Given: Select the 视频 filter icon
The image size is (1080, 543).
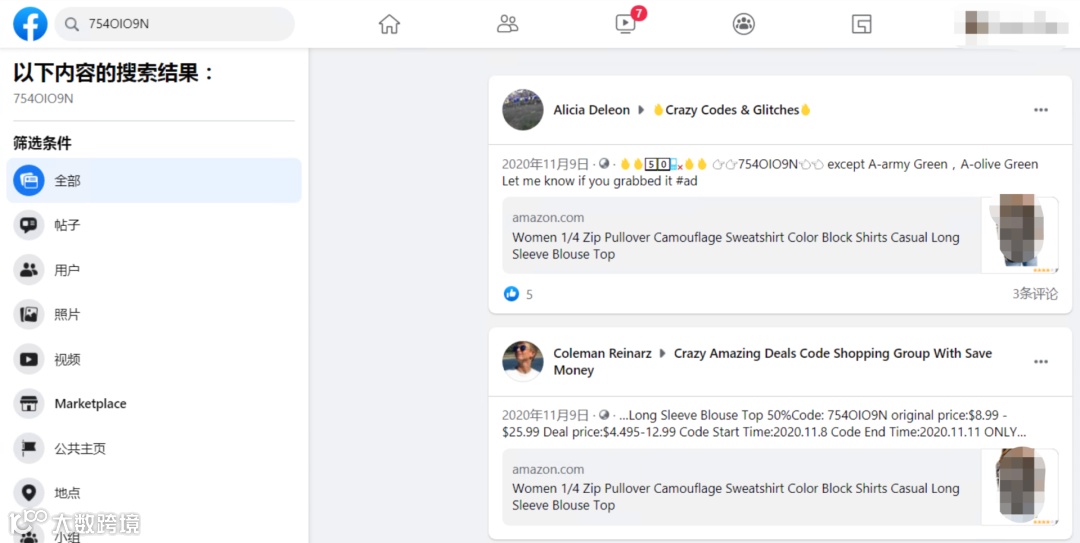Looking at the screenshot, I should click(x=29, y=359).
